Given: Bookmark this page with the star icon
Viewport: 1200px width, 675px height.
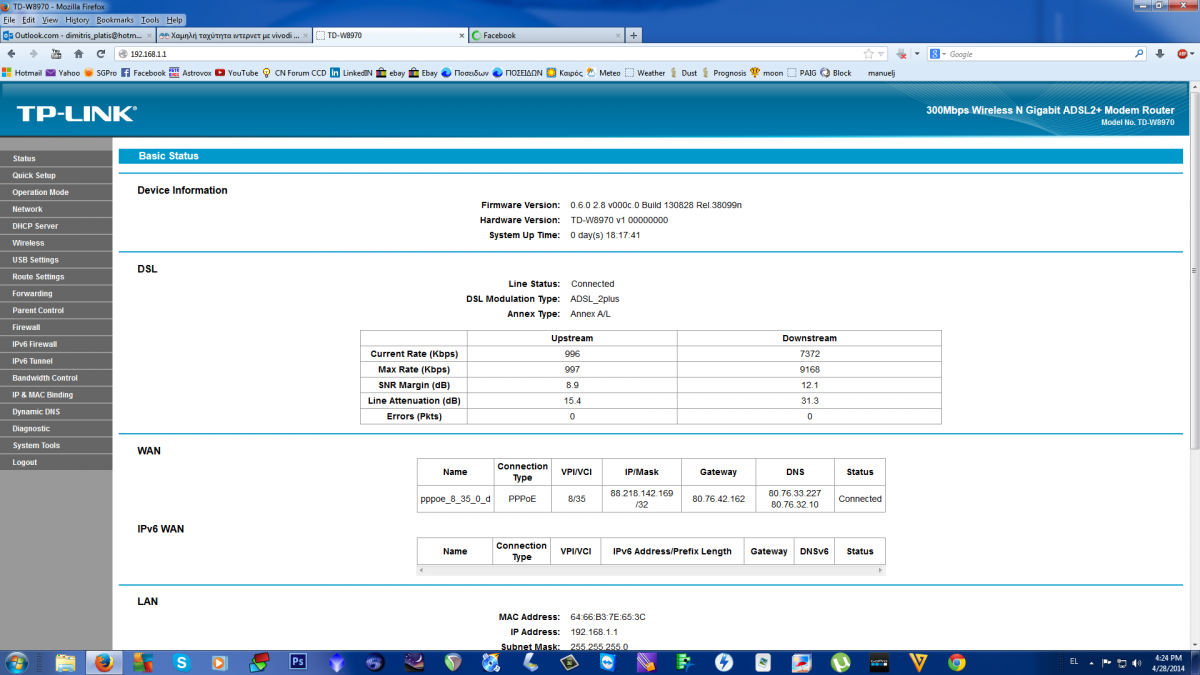Looking at the screenshot, I should coord(868,54).
